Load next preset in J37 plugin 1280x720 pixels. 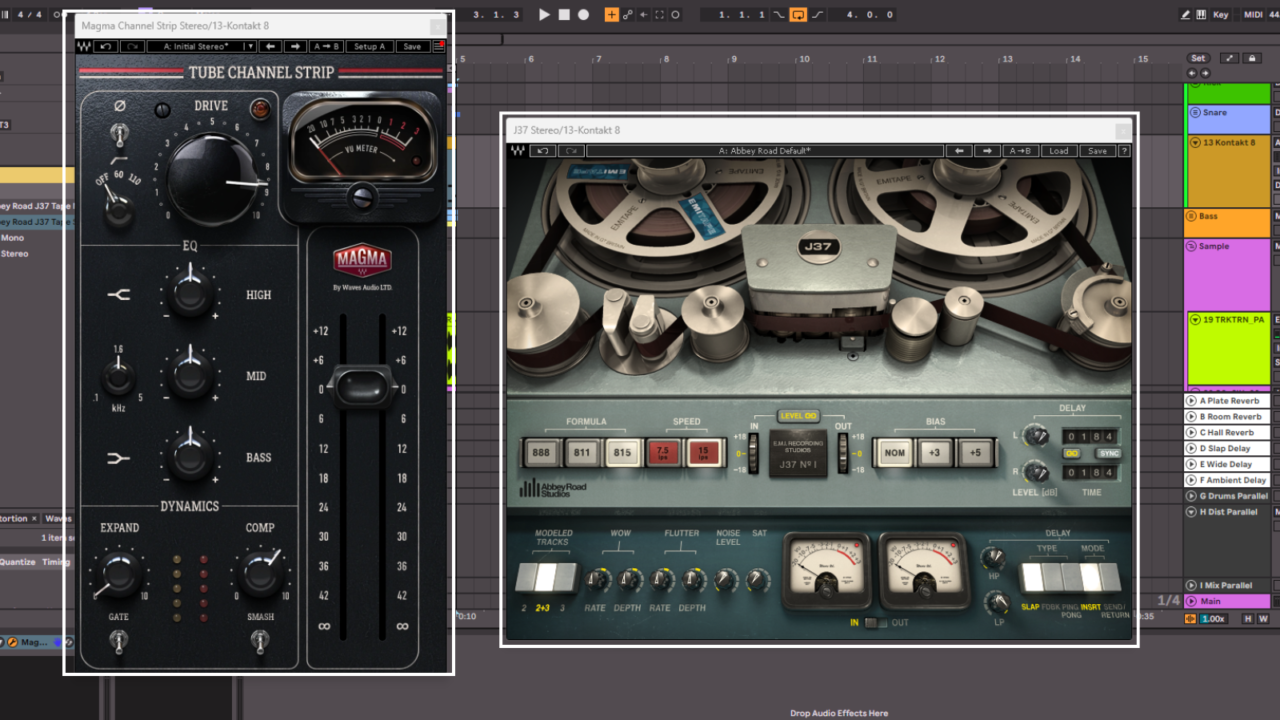[988, 151]
